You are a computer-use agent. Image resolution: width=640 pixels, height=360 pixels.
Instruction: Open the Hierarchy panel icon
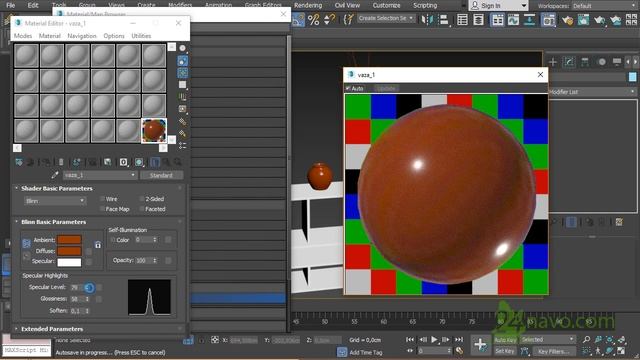point(584,62)
